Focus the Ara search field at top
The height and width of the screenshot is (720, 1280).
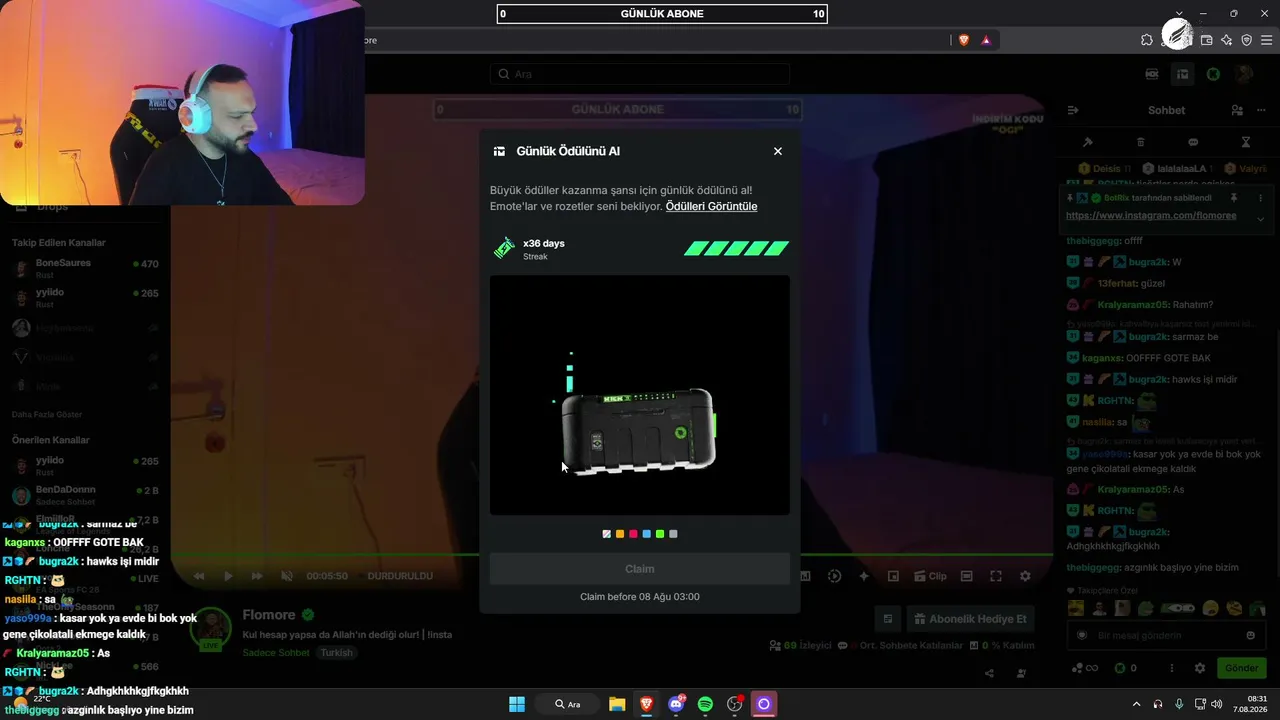click(x=640, y=74)
